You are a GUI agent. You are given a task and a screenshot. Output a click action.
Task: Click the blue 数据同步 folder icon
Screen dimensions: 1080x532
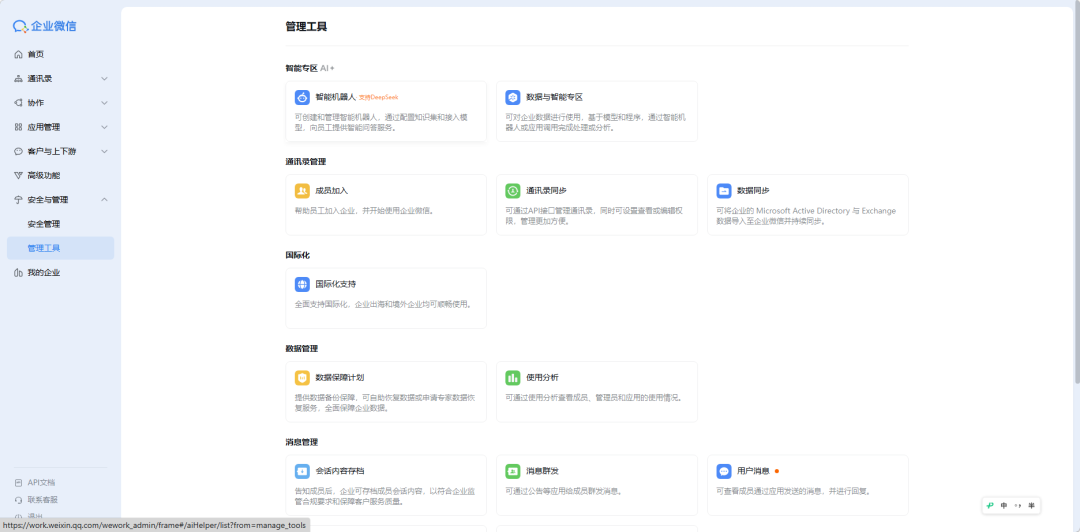click(x=723, y=191)
